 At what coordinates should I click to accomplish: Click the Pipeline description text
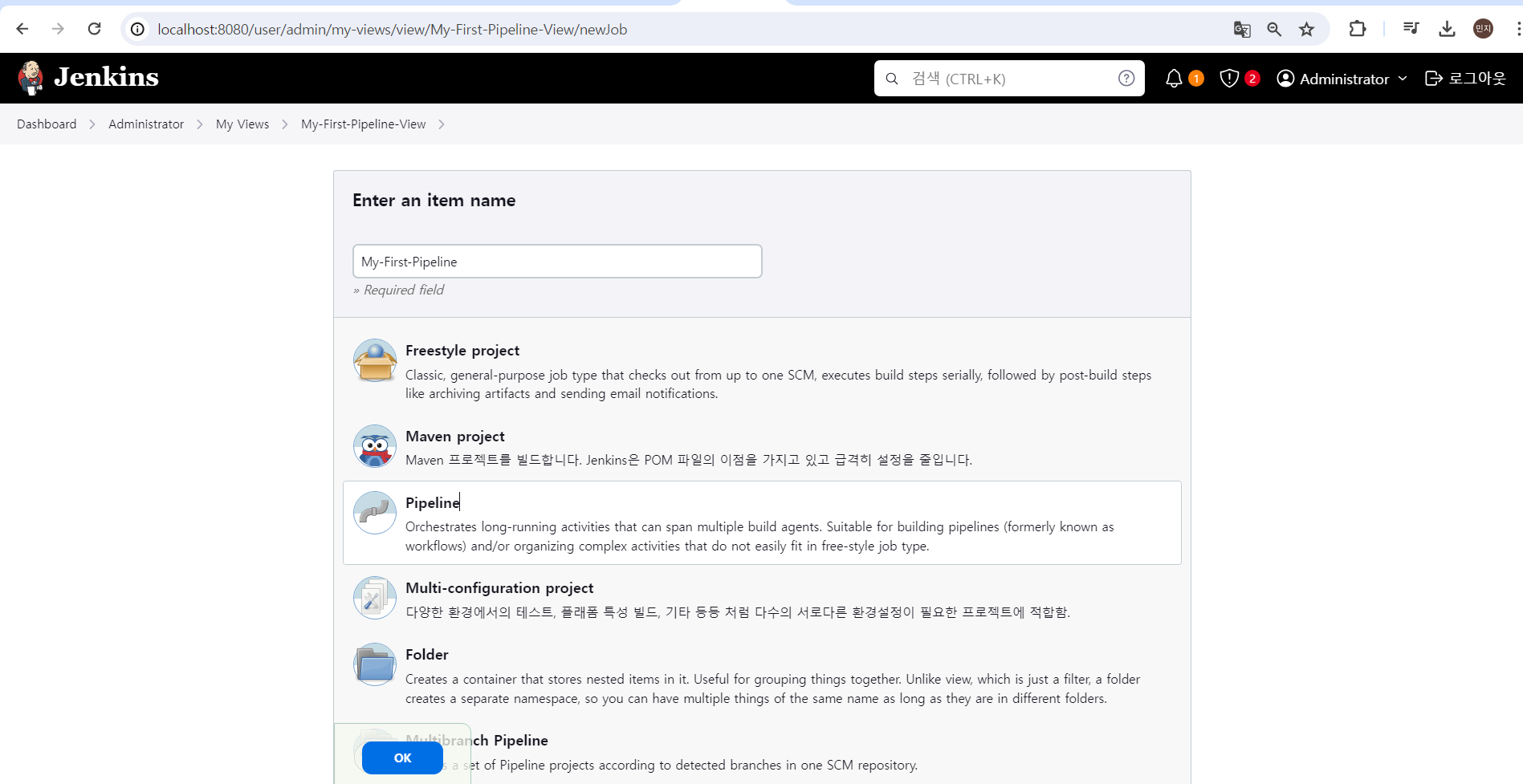point(759,536)
